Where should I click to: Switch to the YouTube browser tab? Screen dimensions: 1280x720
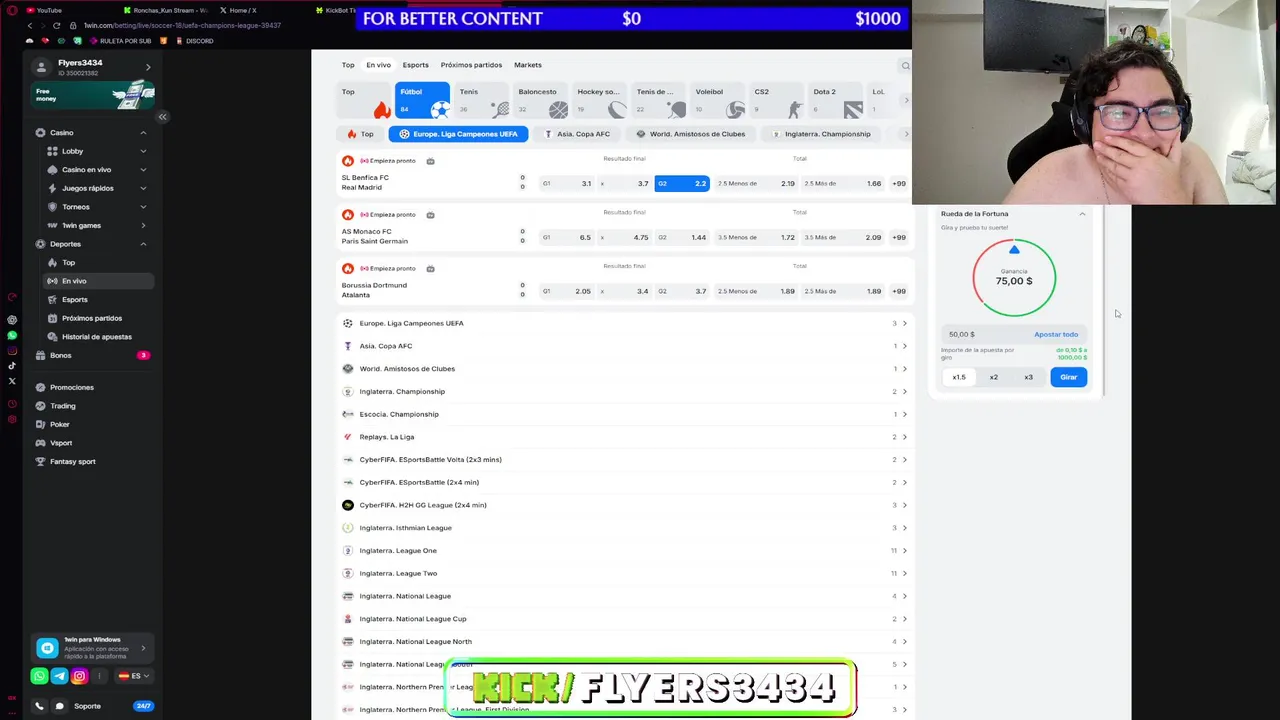[48, 10]
